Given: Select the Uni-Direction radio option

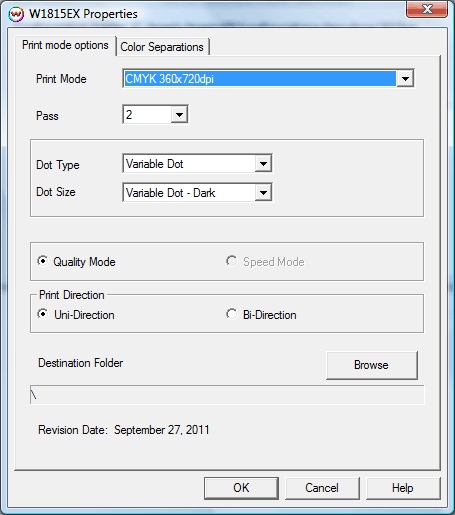Looking at the screenshot, I should (42, 314).
